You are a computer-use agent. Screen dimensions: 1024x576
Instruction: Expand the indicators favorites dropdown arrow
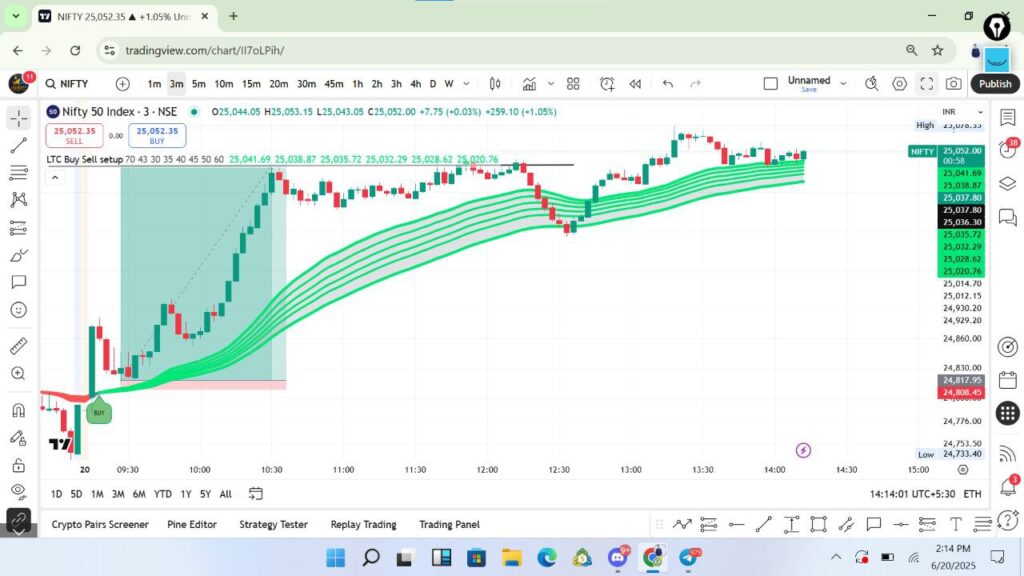click(x=551, y=84)
